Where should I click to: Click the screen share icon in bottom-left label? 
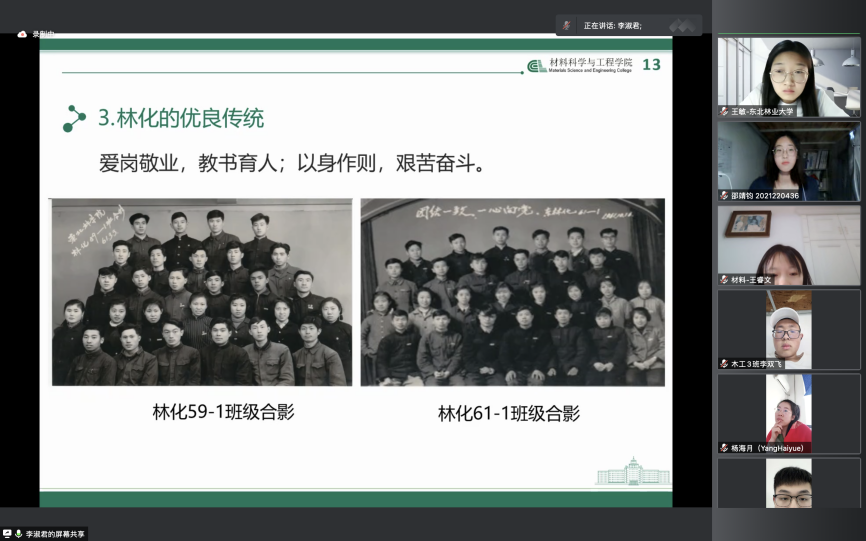click(7, 534)
